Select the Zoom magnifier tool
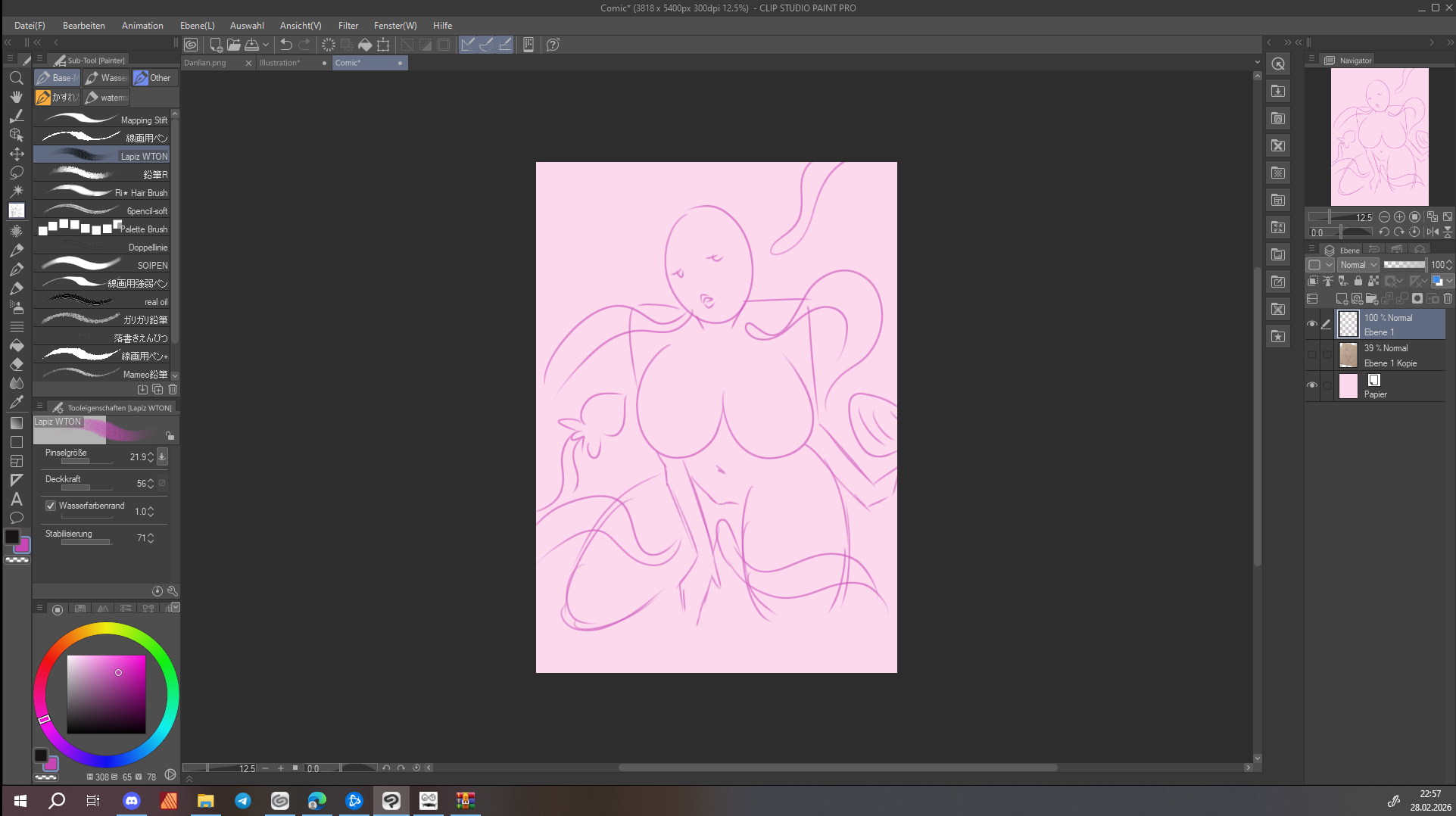Screen dimensions: 1456x816 [x=16, y=78]
